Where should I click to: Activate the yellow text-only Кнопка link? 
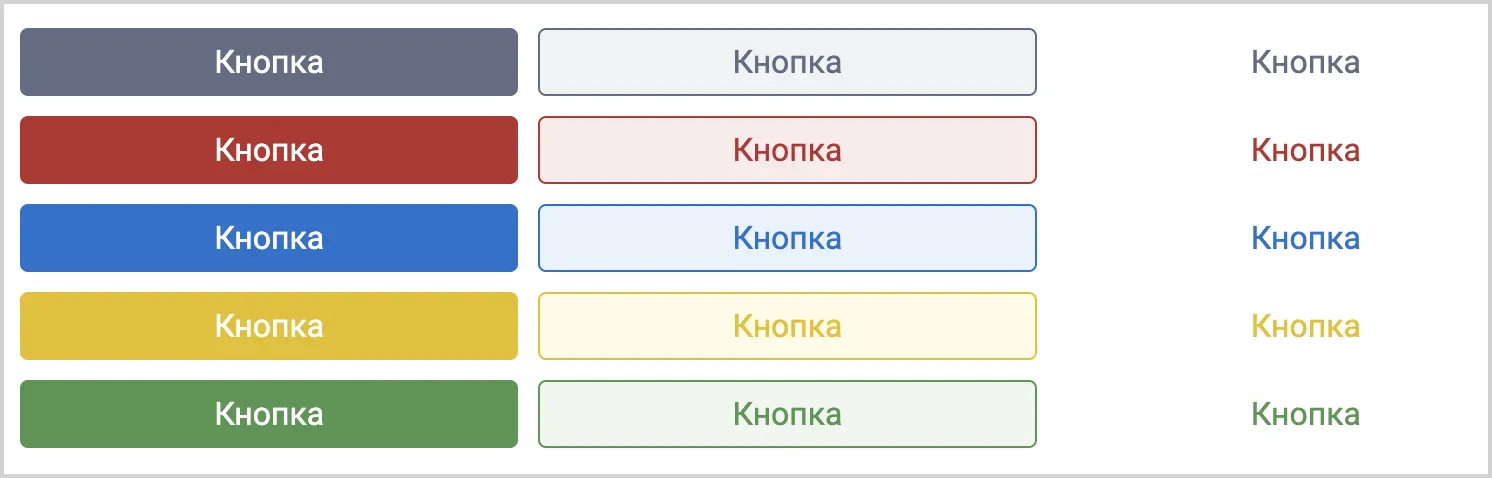[1306, 326]
